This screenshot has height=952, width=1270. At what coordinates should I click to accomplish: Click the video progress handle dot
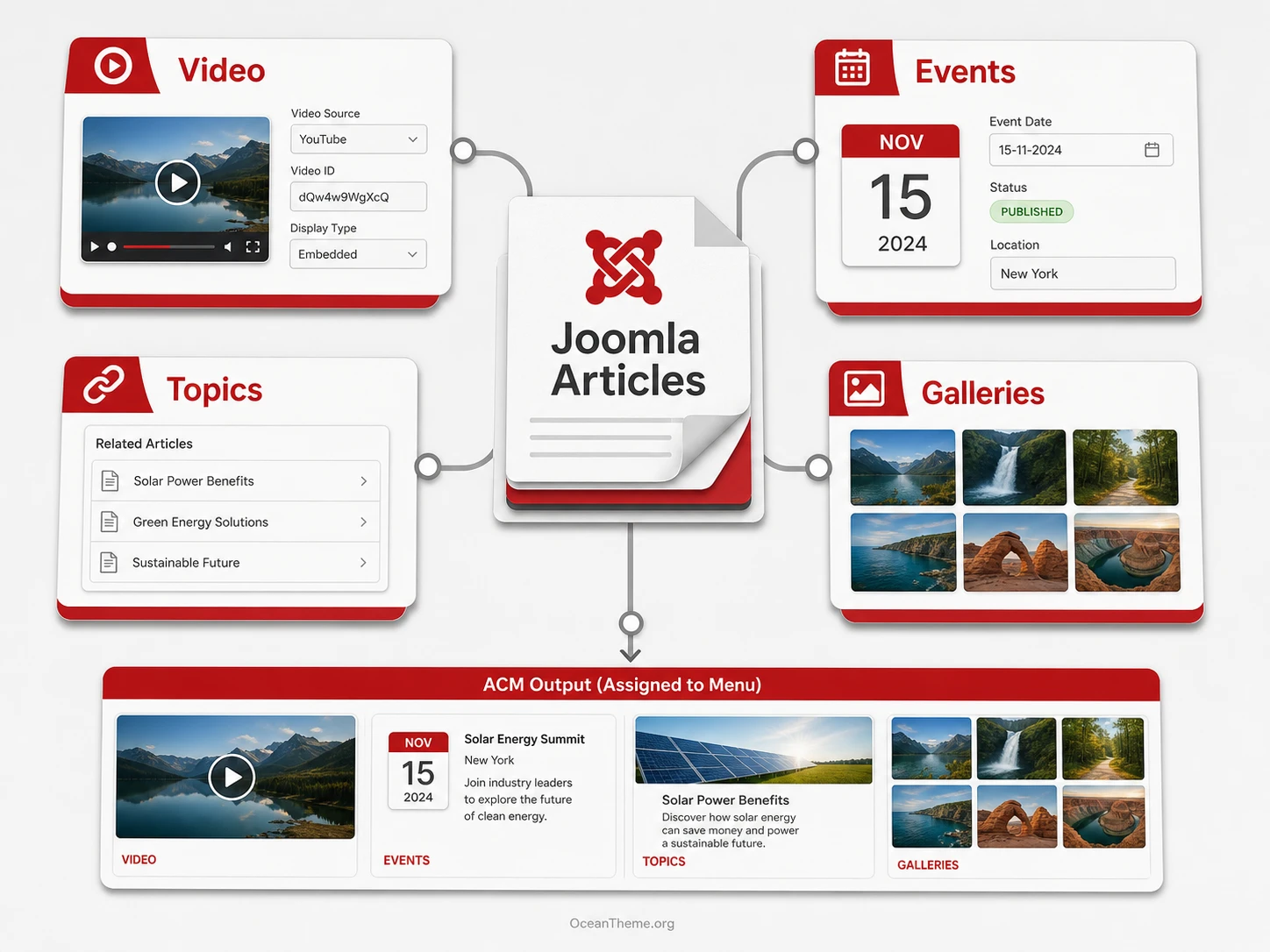(111, 247)
